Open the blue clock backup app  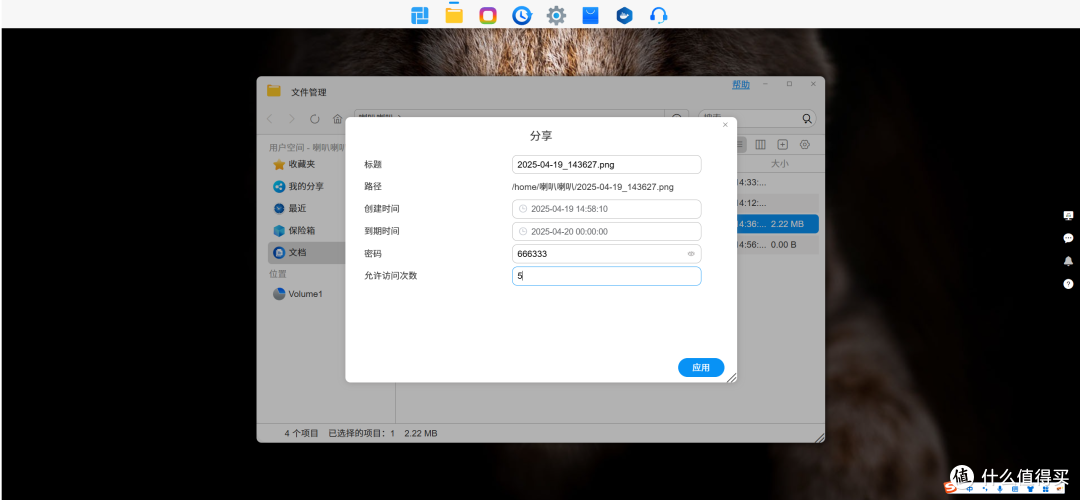coord(522,15)
